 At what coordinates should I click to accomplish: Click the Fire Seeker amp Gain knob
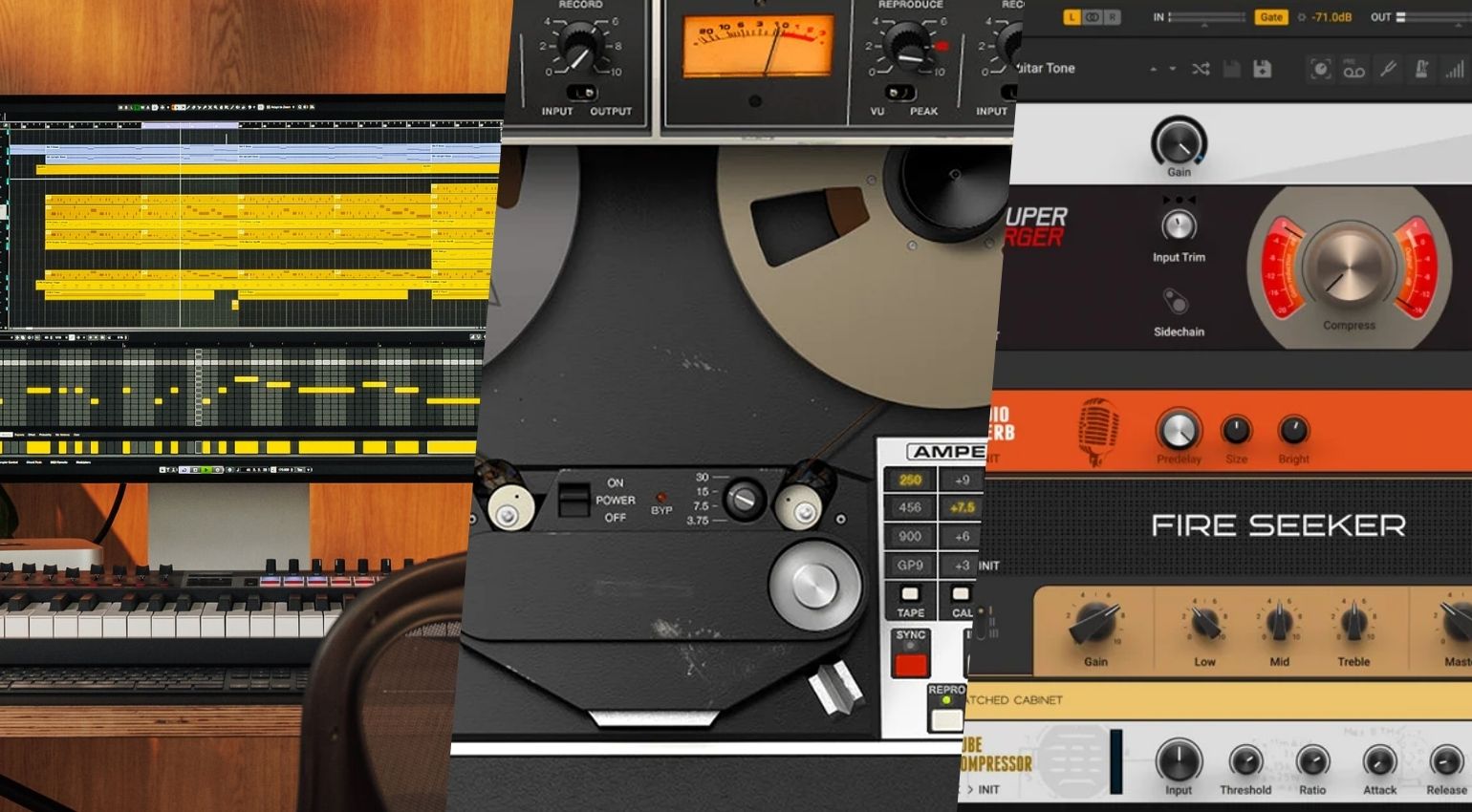pyautogui.click(x=1094, y=622)
